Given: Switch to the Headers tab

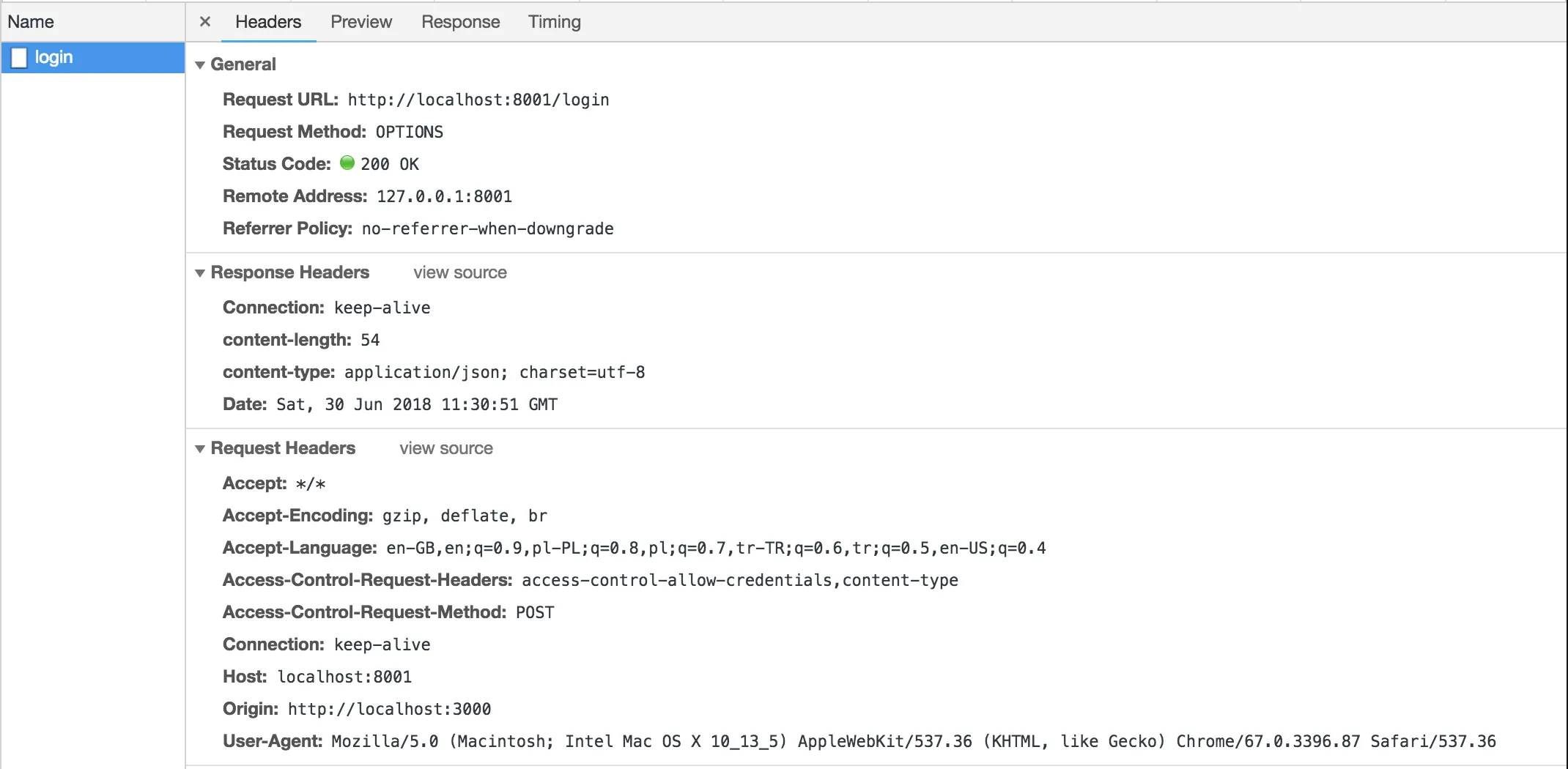Looking at the screenshot, I should pyautogui.click(x=268, y=22).
